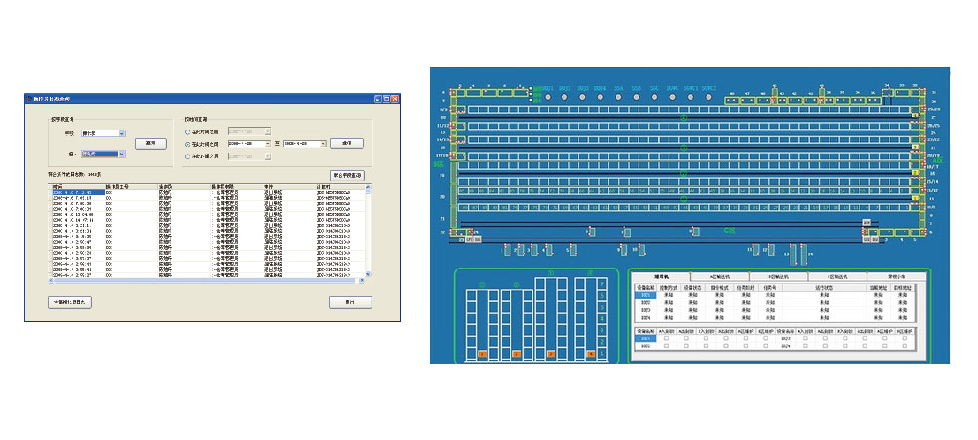Select conveyor unit number 11 below the racks

756,250
